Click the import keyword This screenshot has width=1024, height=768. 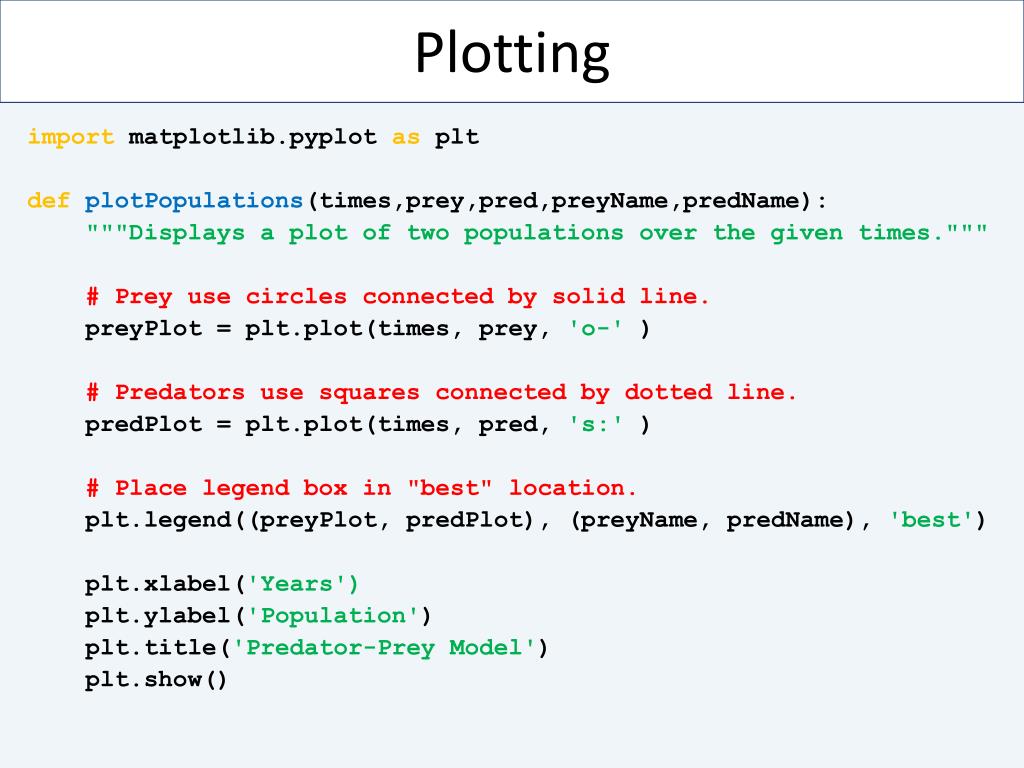coord(71,138)
